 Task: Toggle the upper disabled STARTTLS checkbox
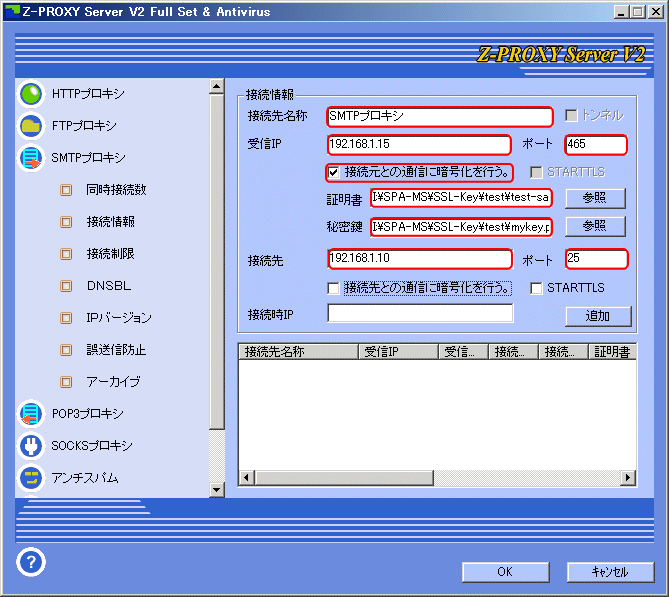click(536, 172)
